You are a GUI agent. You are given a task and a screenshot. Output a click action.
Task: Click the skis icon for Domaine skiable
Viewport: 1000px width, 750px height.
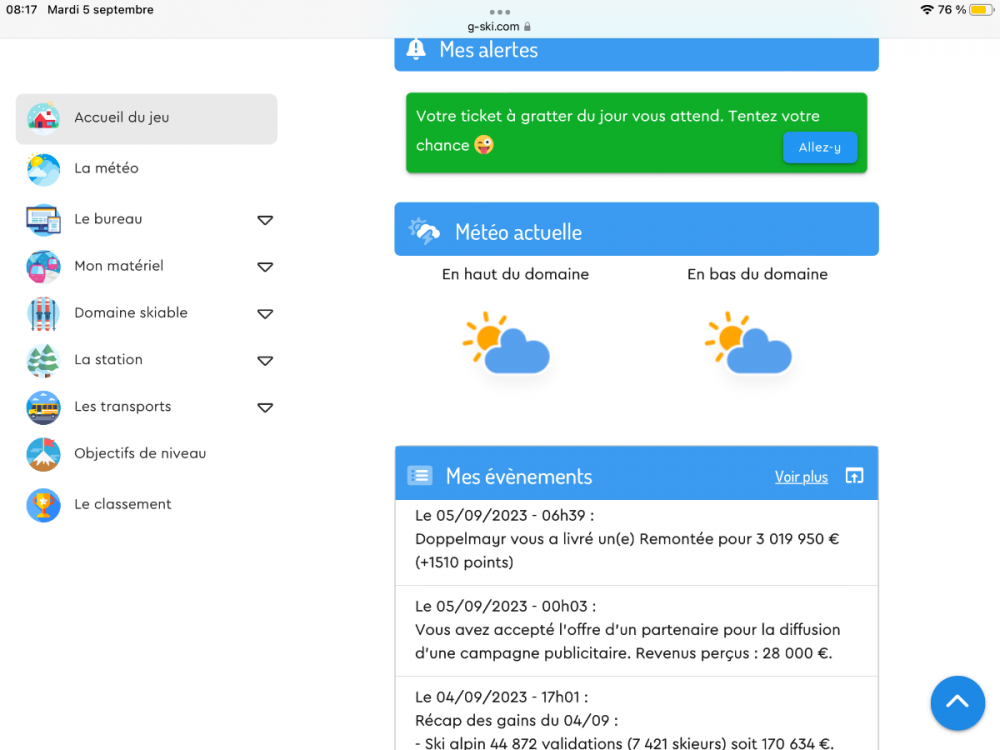click(43, 314)
